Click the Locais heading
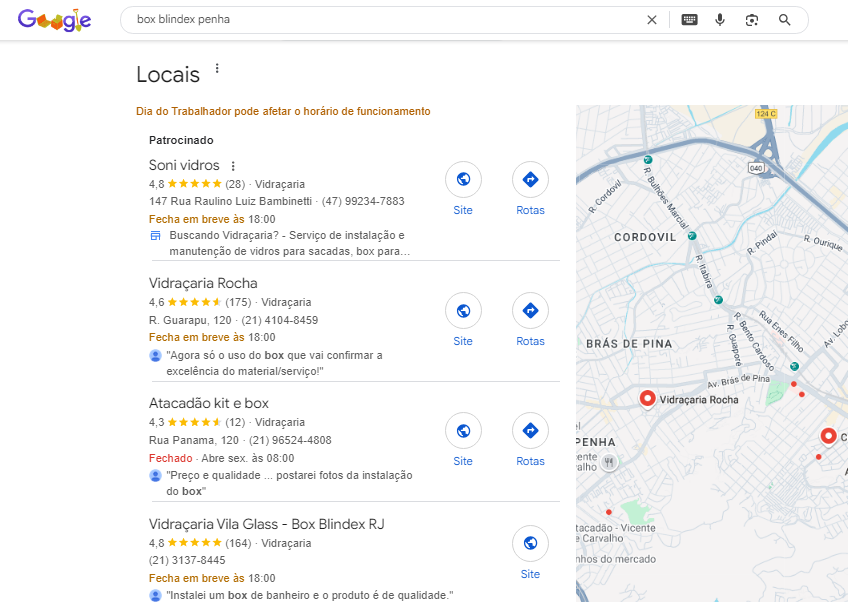Viewport: 848px width, 602px height. [x=168, y=75]
